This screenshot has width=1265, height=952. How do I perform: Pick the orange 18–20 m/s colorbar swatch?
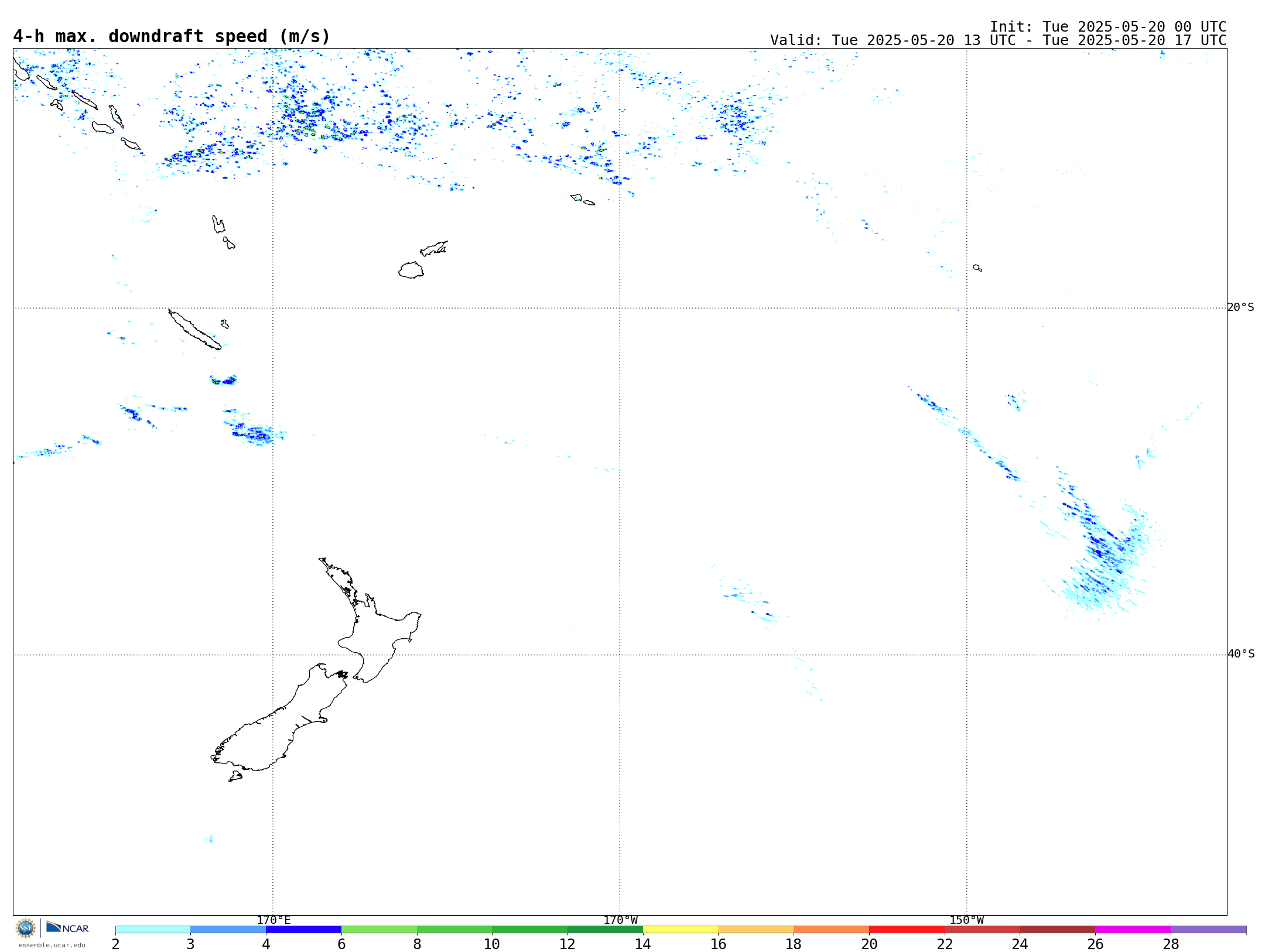coord(831,929)
